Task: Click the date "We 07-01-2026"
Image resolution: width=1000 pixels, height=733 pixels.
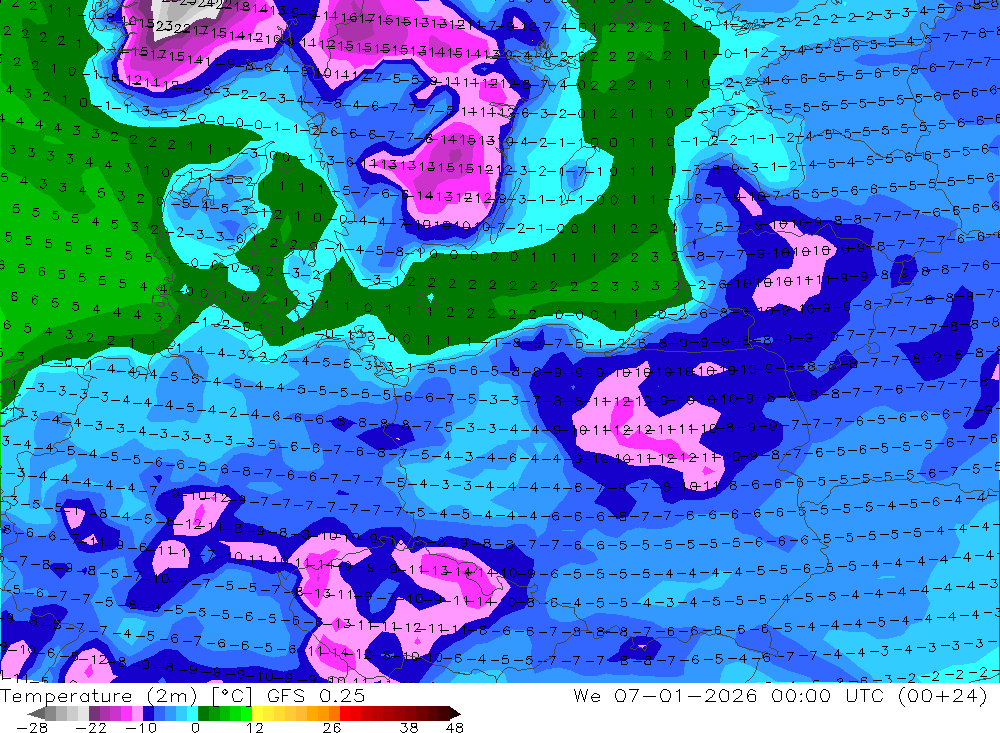Action: [665, 695]
